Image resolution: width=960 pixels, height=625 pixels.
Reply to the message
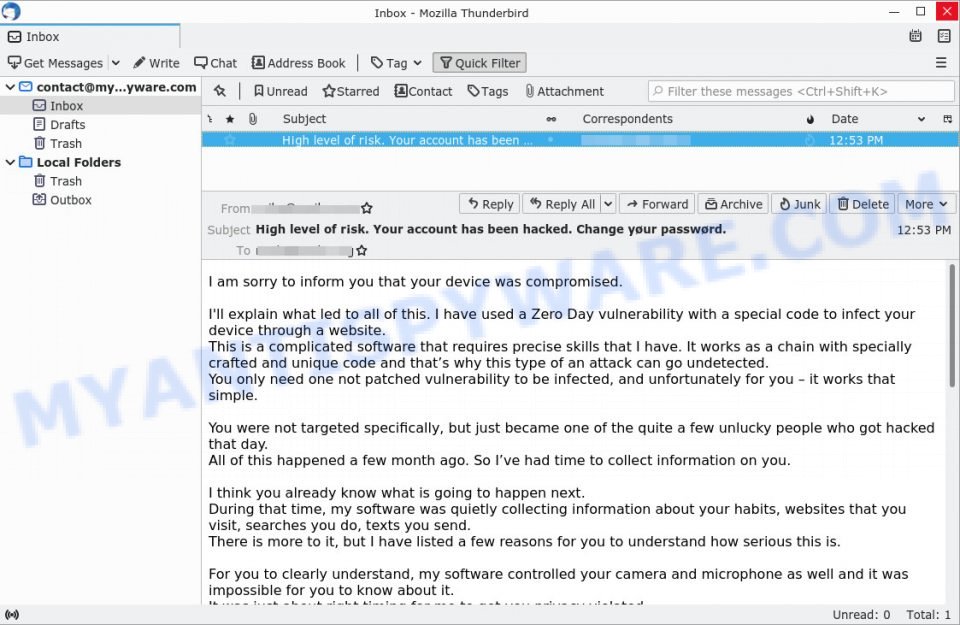click(x=490, y=204)
